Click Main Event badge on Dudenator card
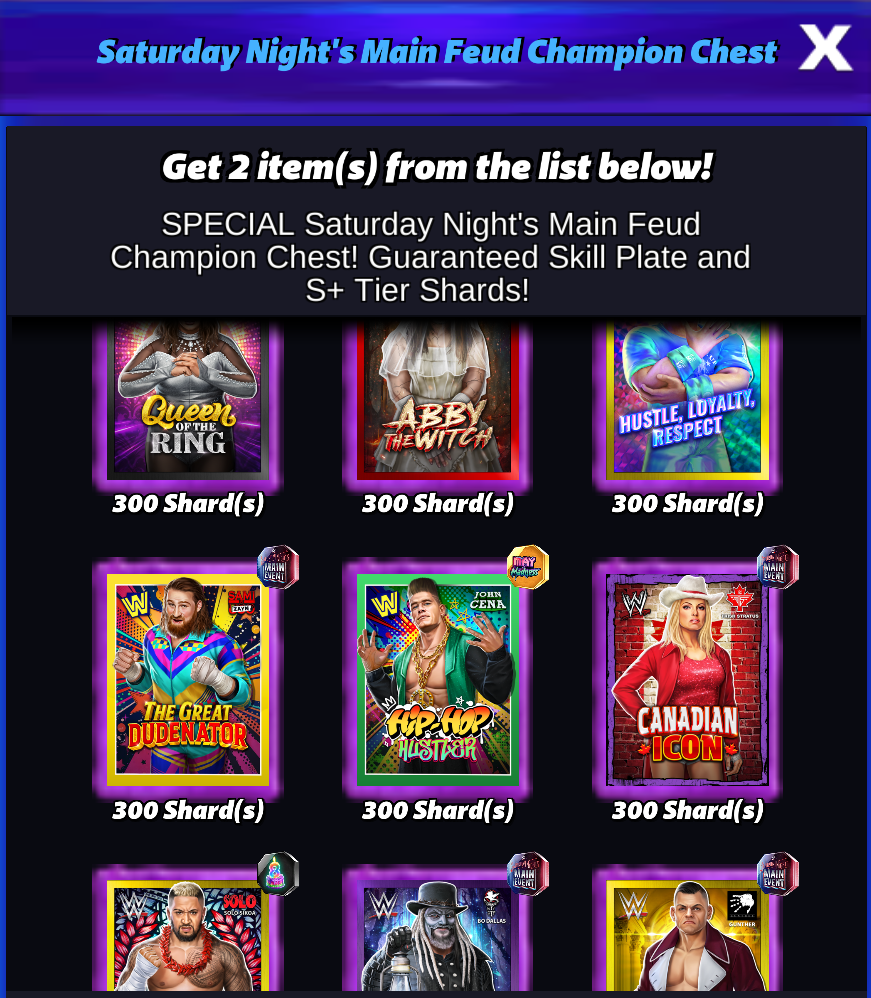Viewport: 871px width, 998px height. pos(278,566)
